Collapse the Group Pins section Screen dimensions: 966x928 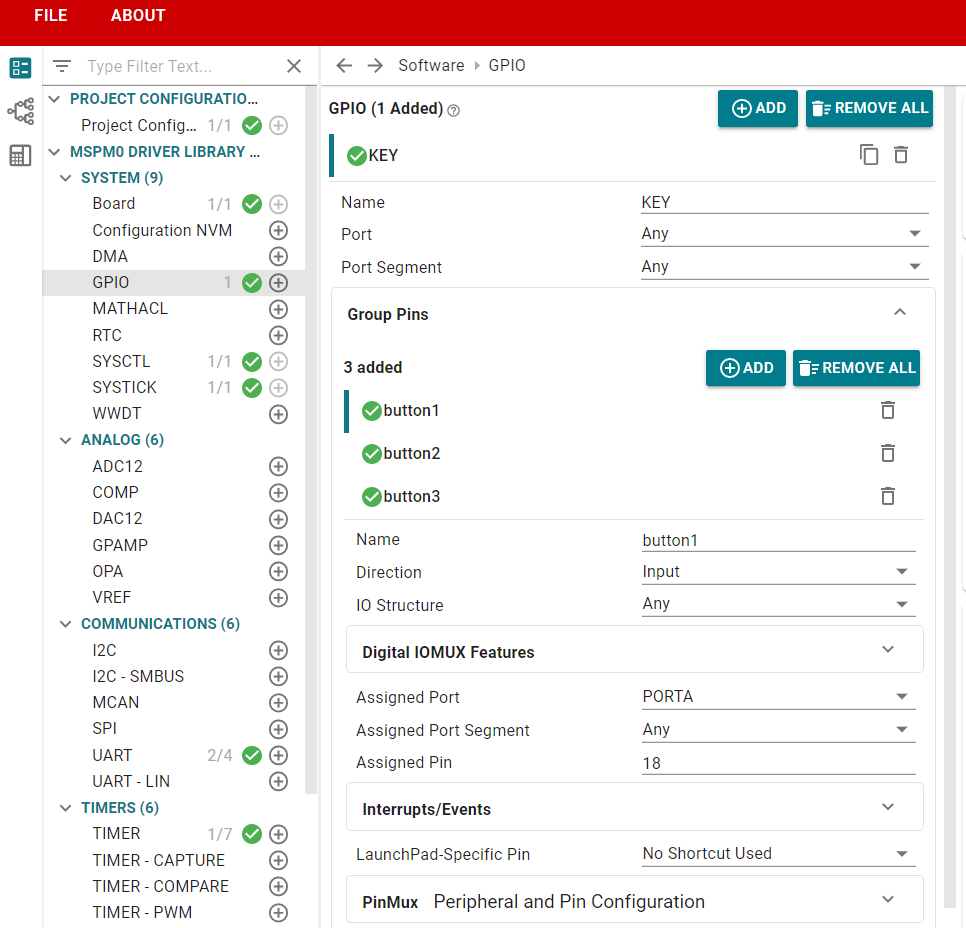(899, 312)
